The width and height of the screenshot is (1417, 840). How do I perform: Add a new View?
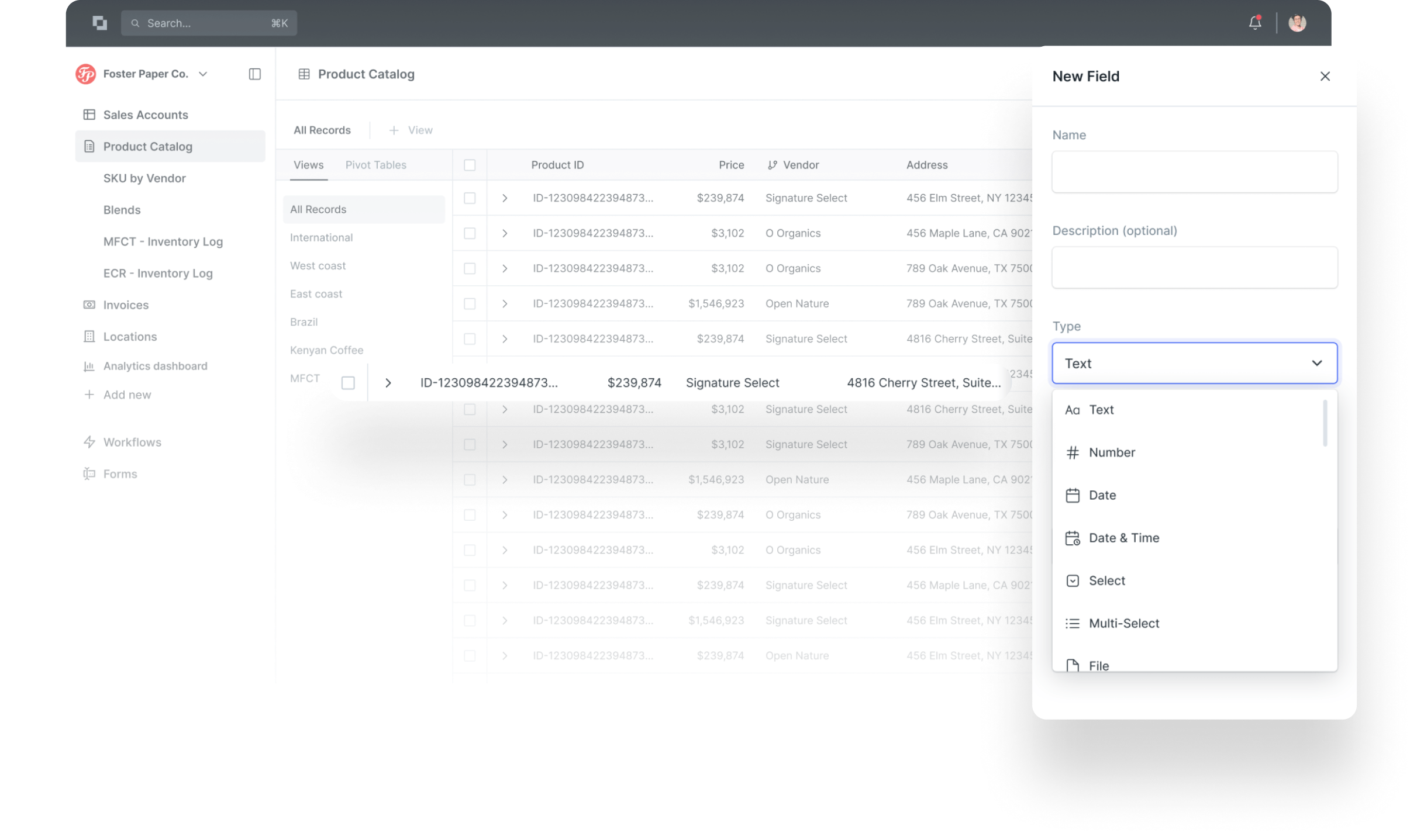click(x=411, y=130)
